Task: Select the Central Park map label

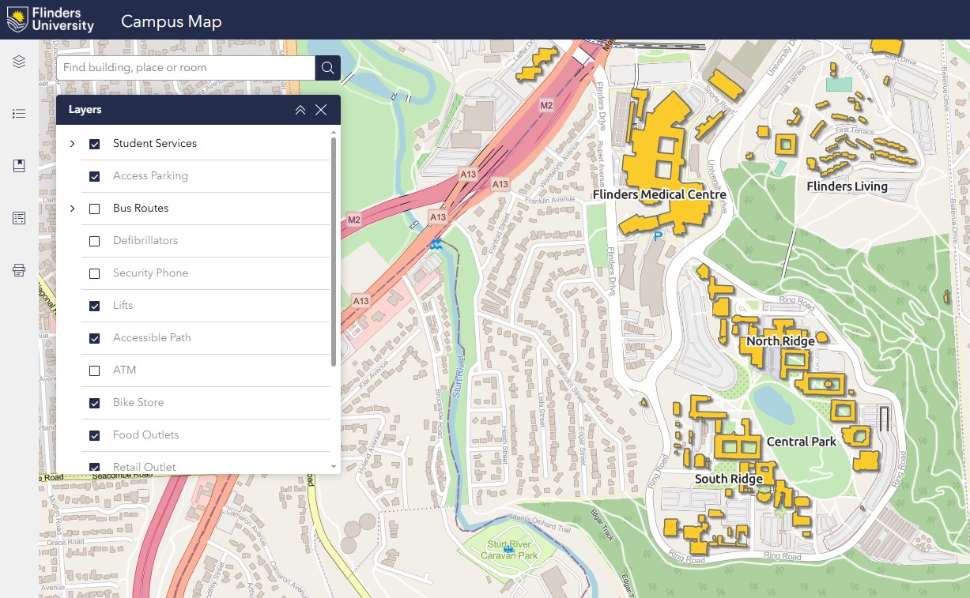Action: click(x=801, y=442)
